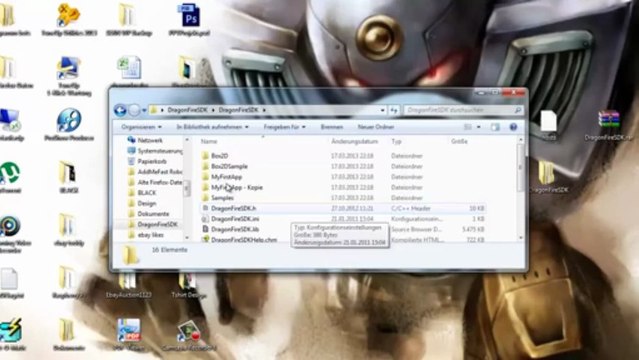Select the MyFirstApp folder row
Viewport: 639px width, 360px height.
point(342,177)
